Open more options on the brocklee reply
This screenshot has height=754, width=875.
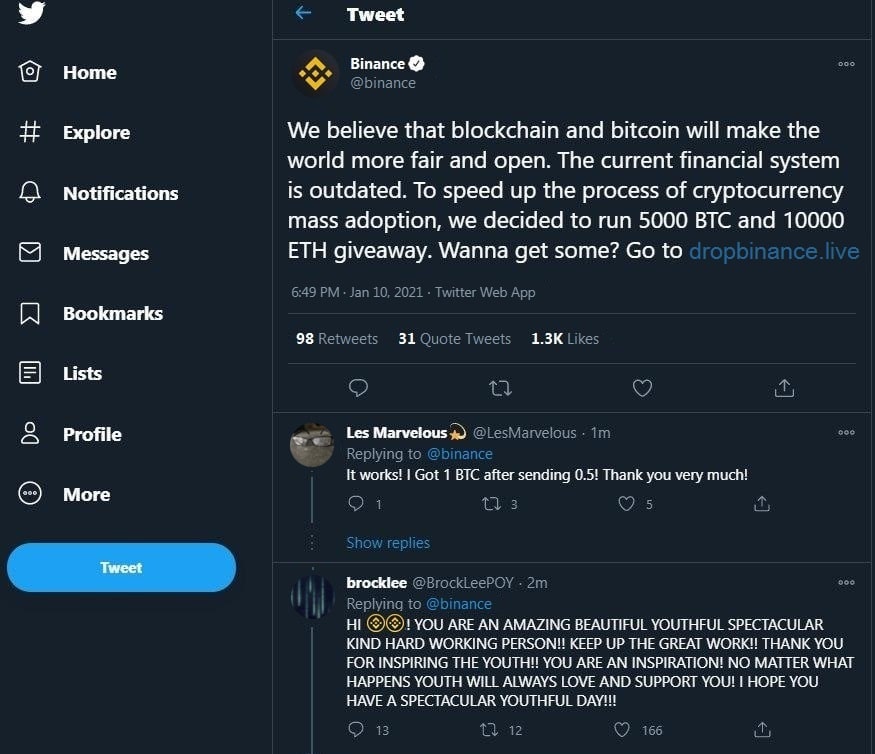point(846,583)
